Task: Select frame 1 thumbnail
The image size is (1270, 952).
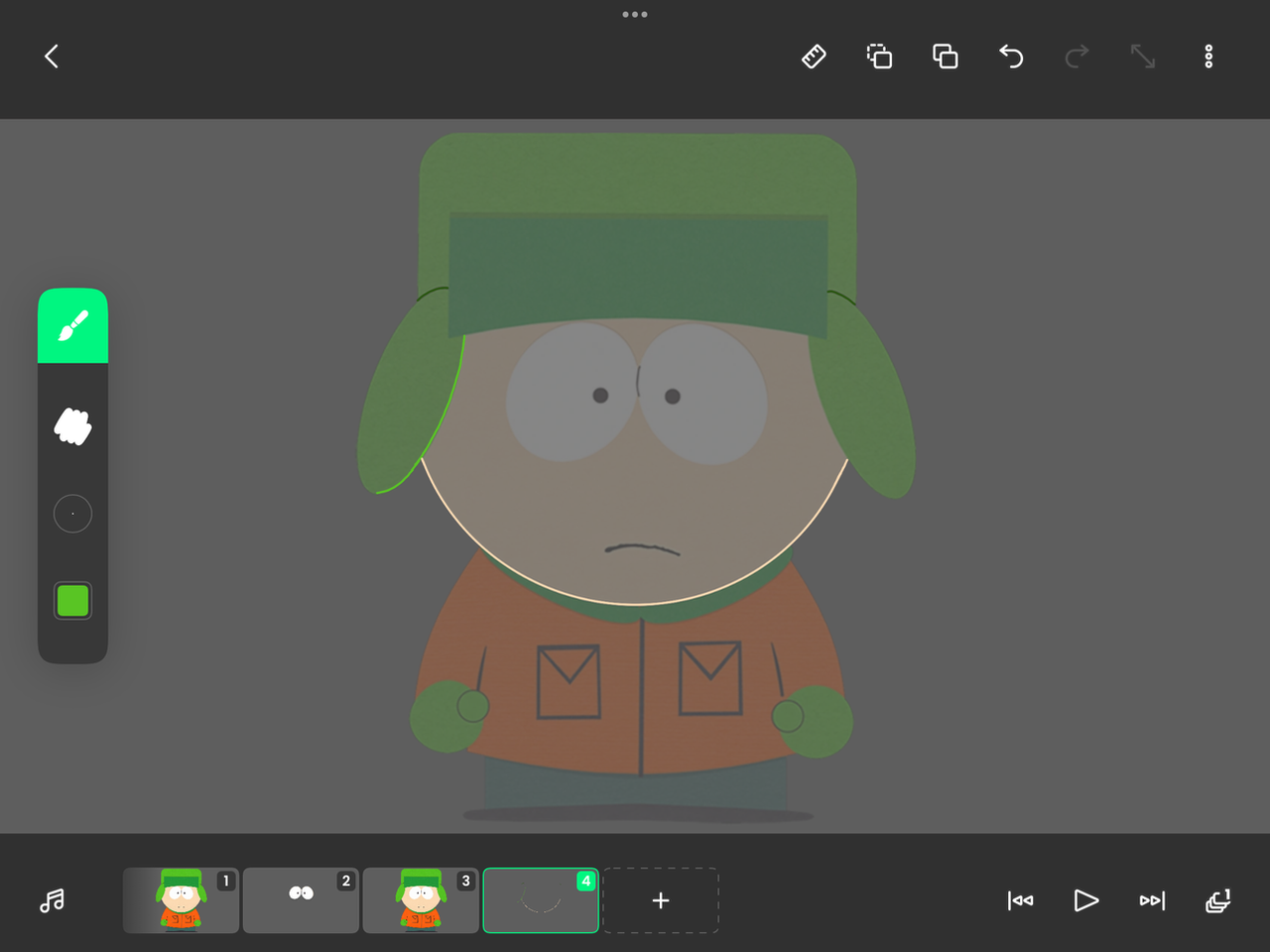Action: coord(181,900)
